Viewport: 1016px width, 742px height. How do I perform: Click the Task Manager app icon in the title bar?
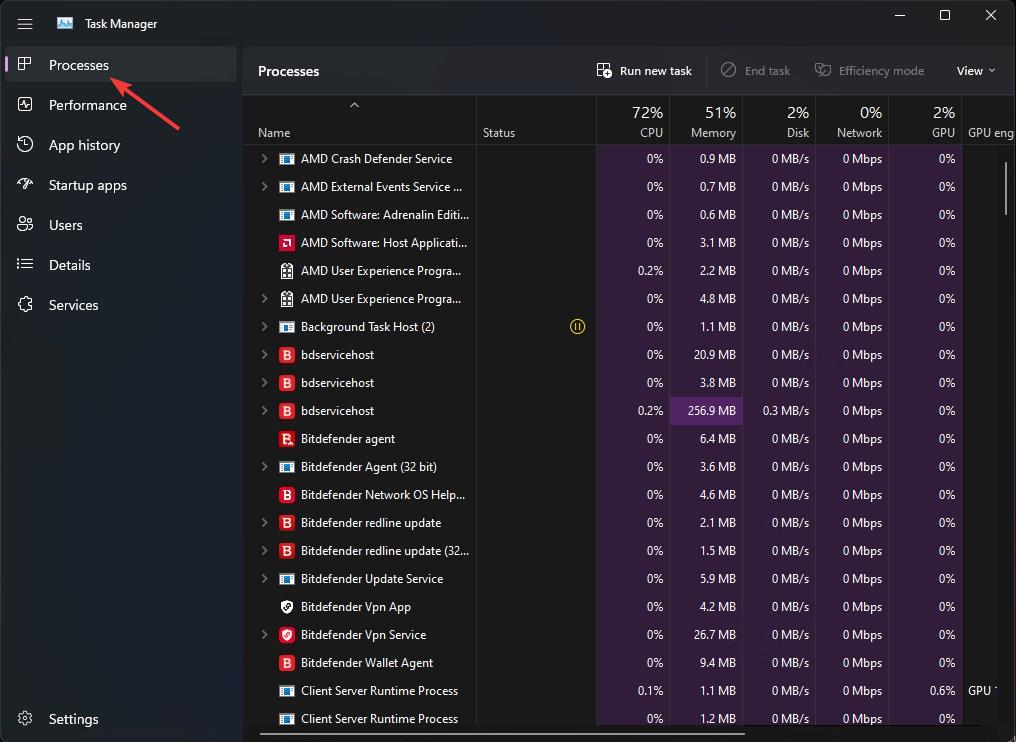click(65, 23)
